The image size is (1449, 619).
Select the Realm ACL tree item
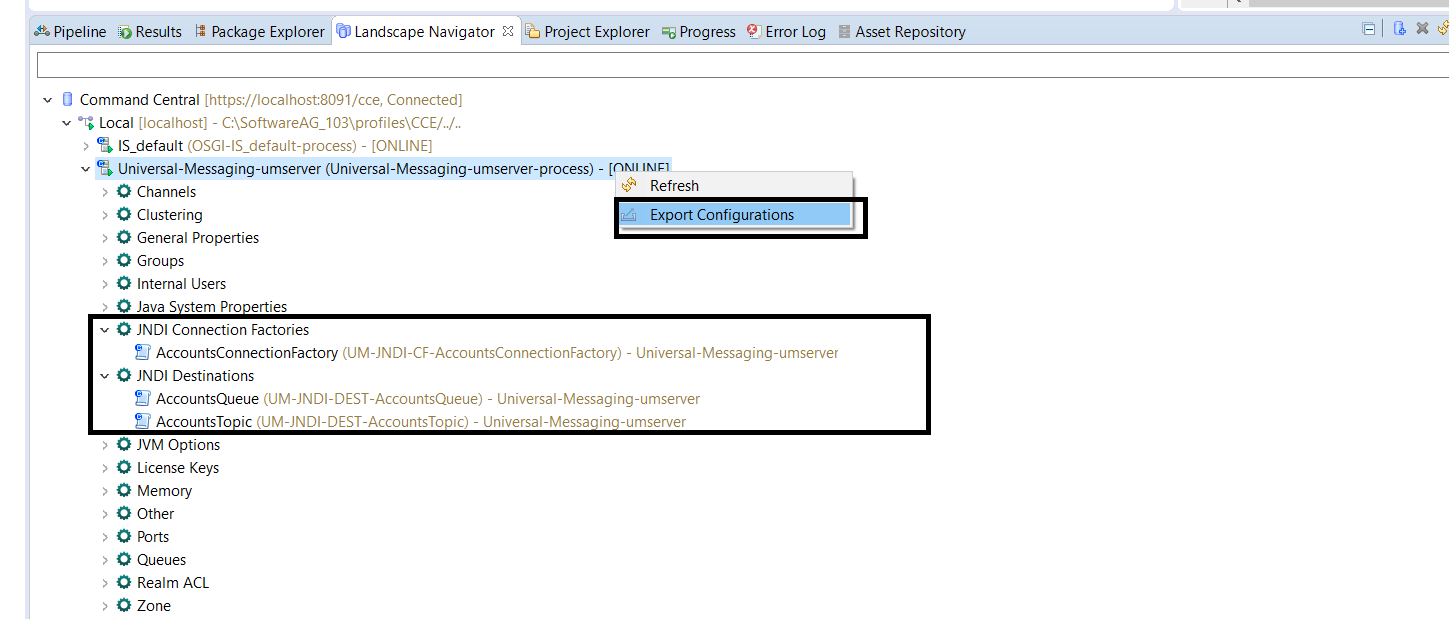click(173, 583)
